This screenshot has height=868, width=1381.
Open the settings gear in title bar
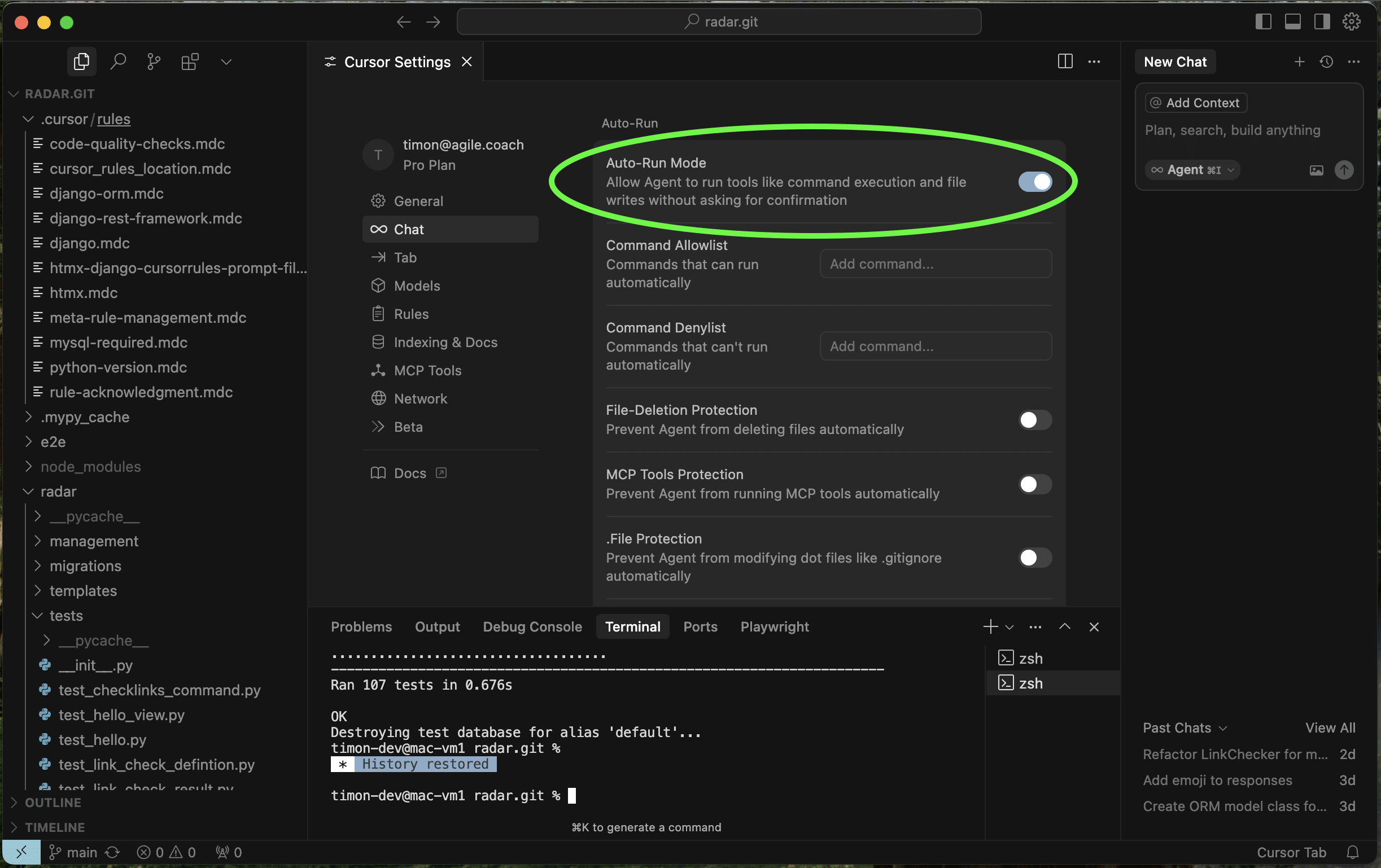coord(1351,22)
